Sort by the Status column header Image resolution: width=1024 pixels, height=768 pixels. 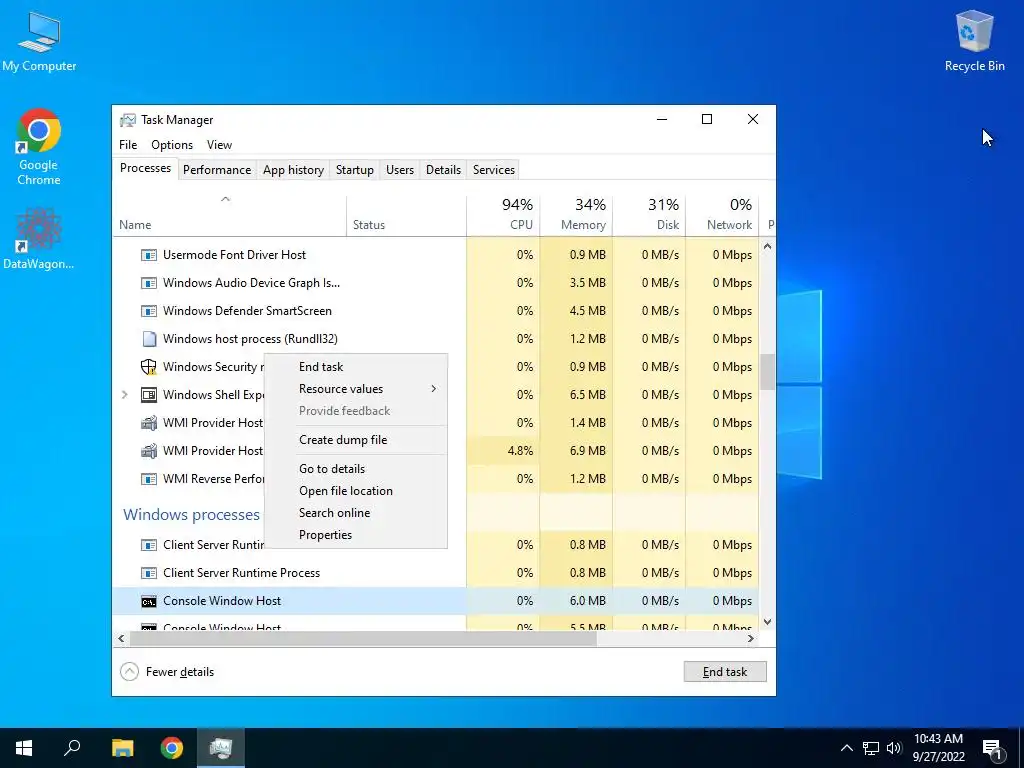click(406, 216)
